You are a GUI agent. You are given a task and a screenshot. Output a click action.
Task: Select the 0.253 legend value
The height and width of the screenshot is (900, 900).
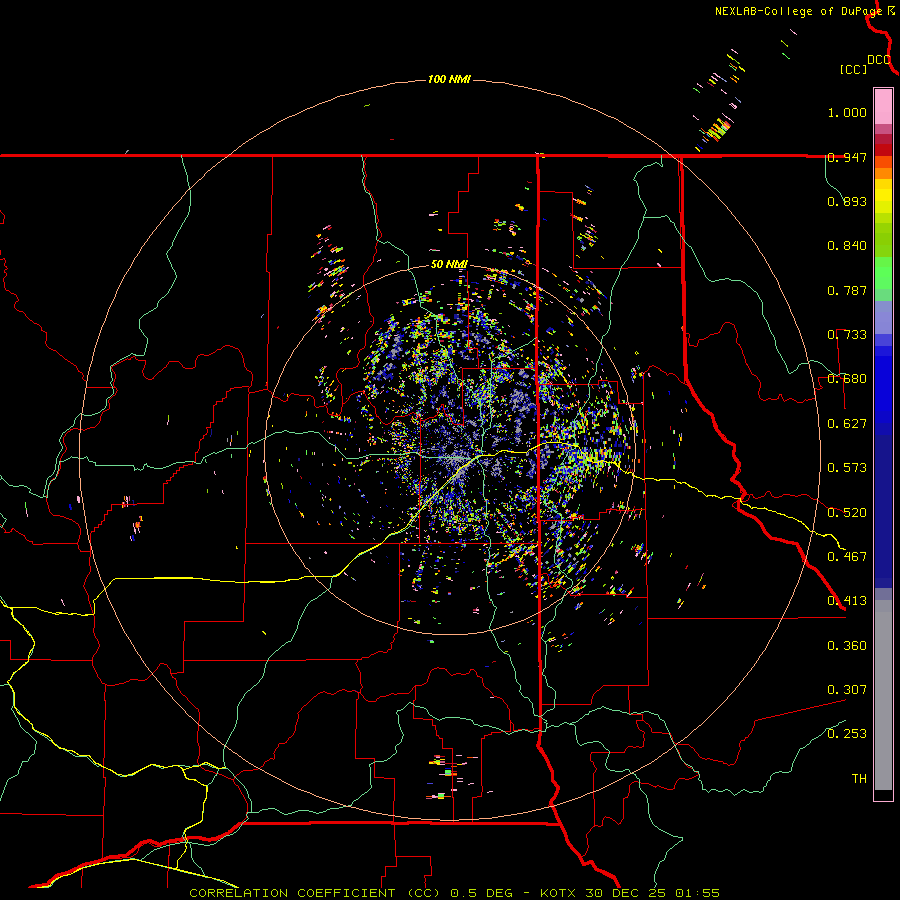click(847, 734)
